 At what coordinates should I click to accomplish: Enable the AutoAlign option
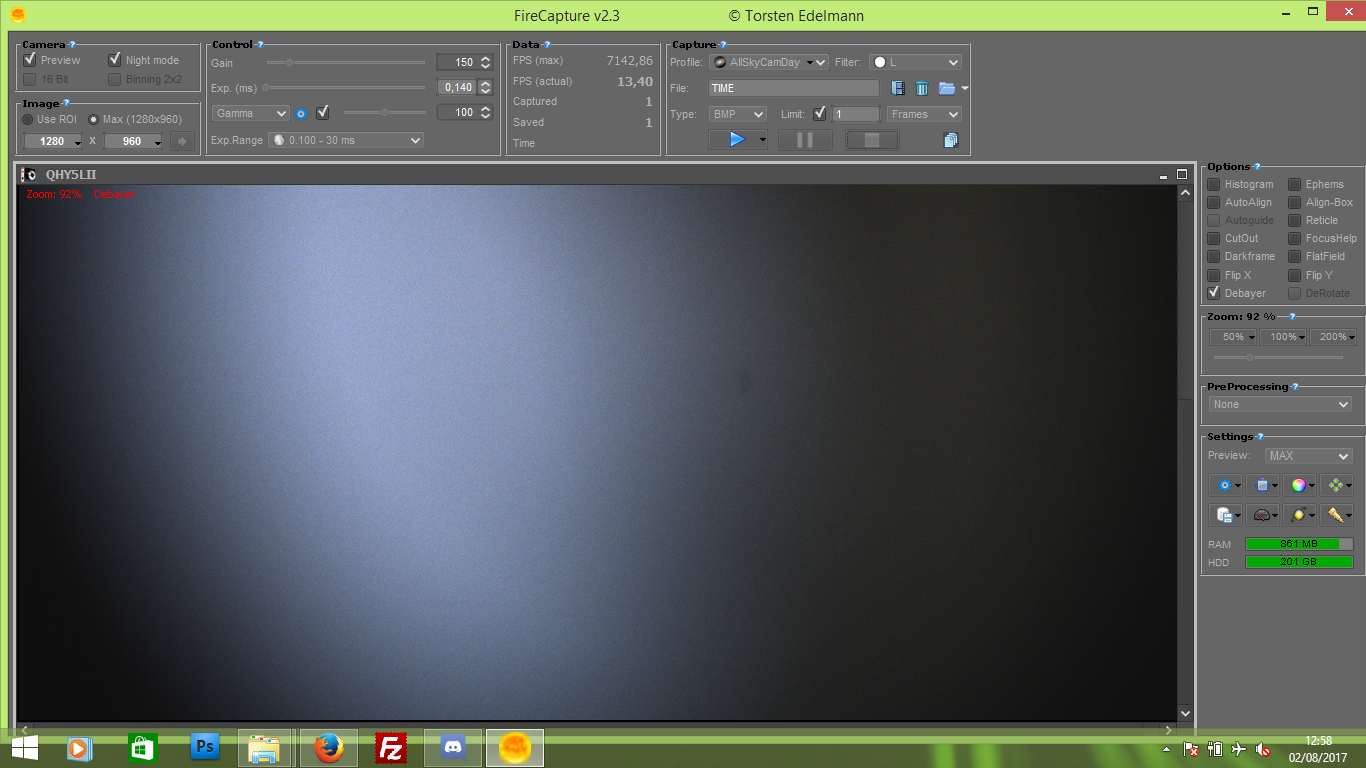[1214, 203]
